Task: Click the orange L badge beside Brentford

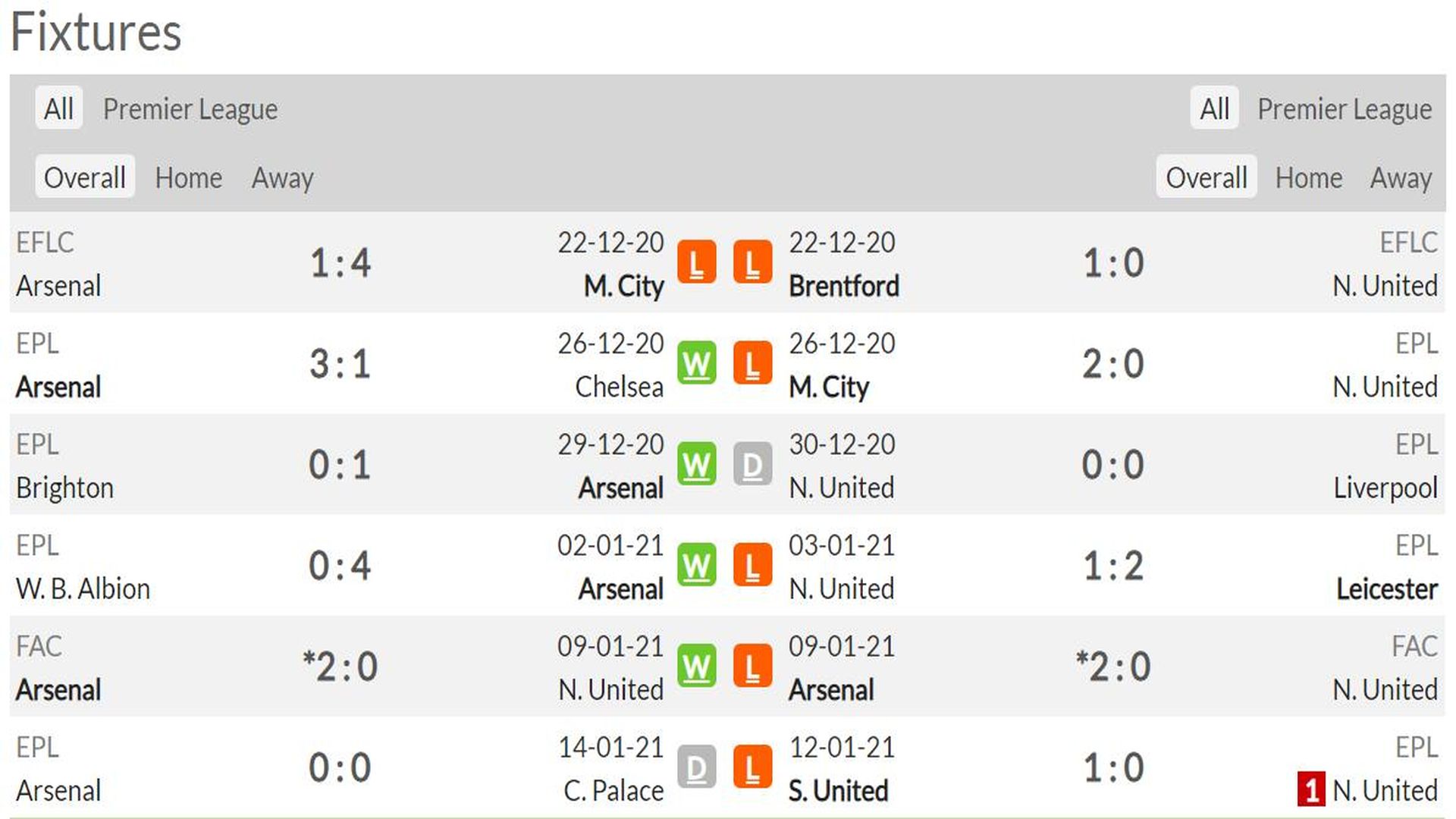Action: [752, 262]
